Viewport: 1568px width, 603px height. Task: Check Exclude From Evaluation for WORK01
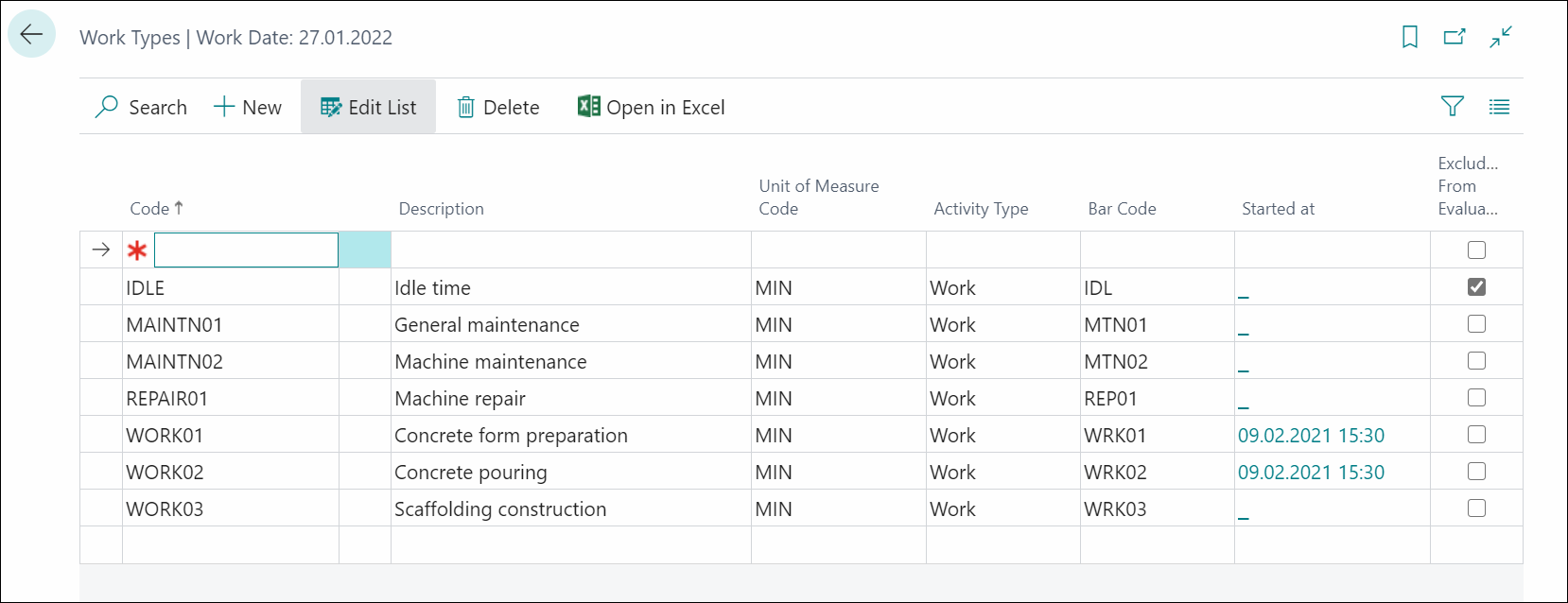pos(1476,434)
